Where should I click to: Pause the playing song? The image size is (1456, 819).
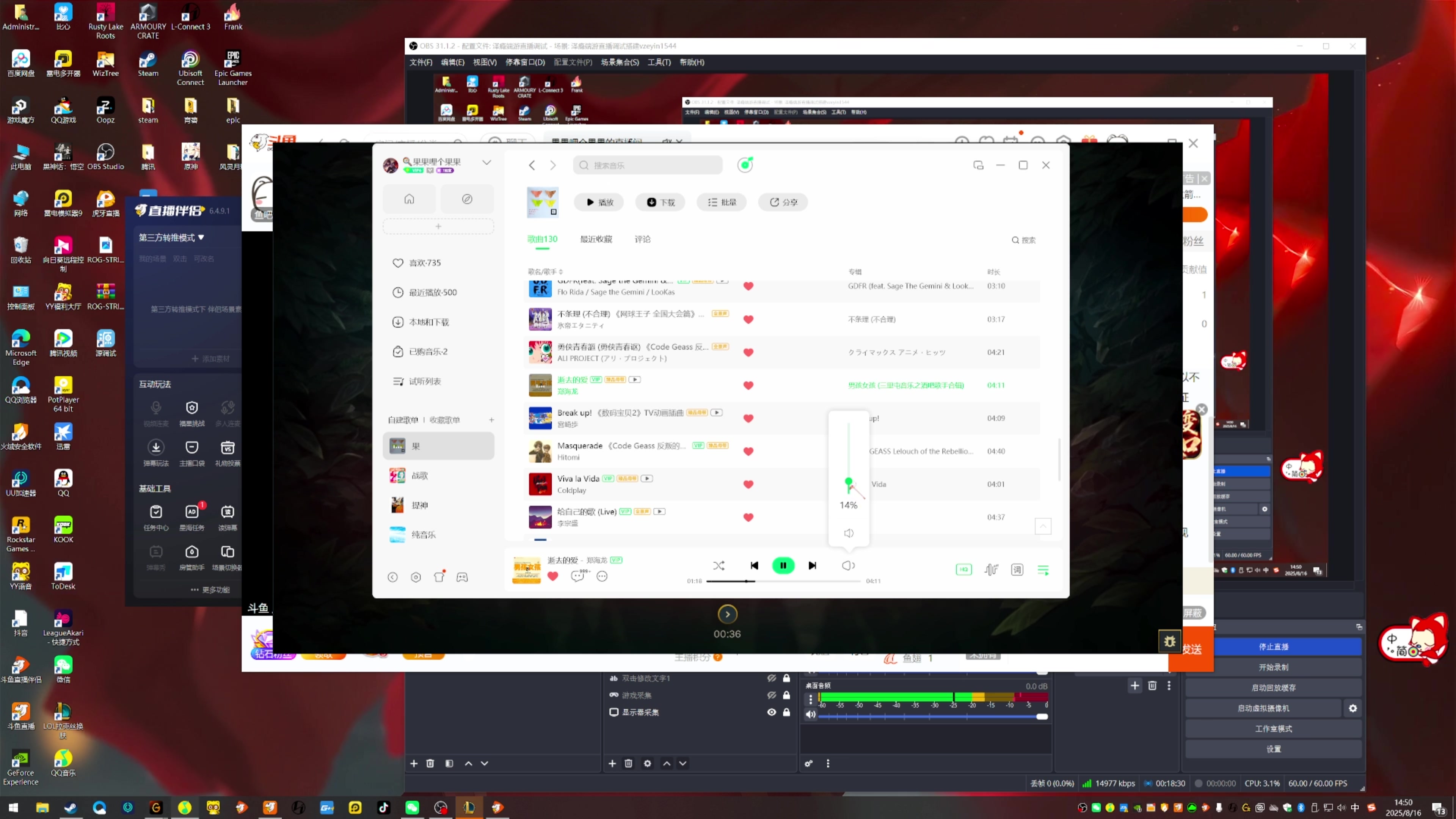pos(783,565)
